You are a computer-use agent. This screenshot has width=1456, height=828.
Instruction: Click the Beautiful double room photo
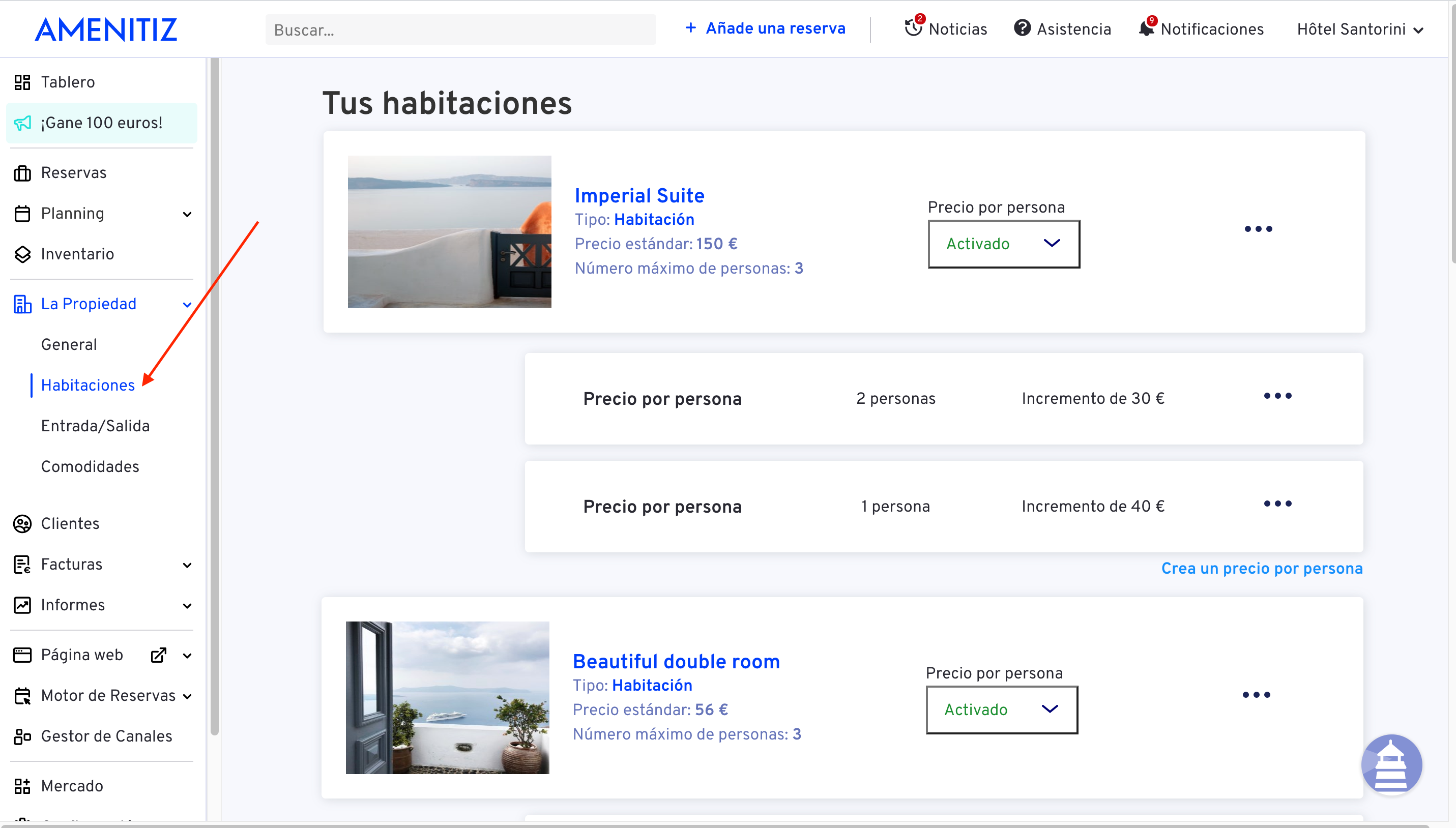coord(448,698)
